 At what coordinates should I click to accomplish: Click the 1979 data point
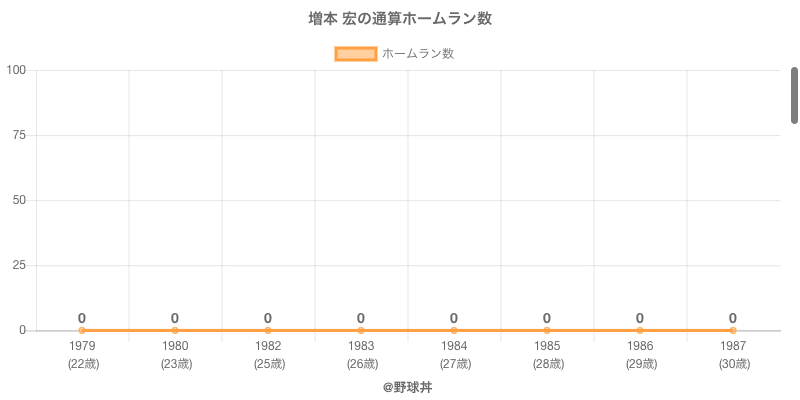82,330
